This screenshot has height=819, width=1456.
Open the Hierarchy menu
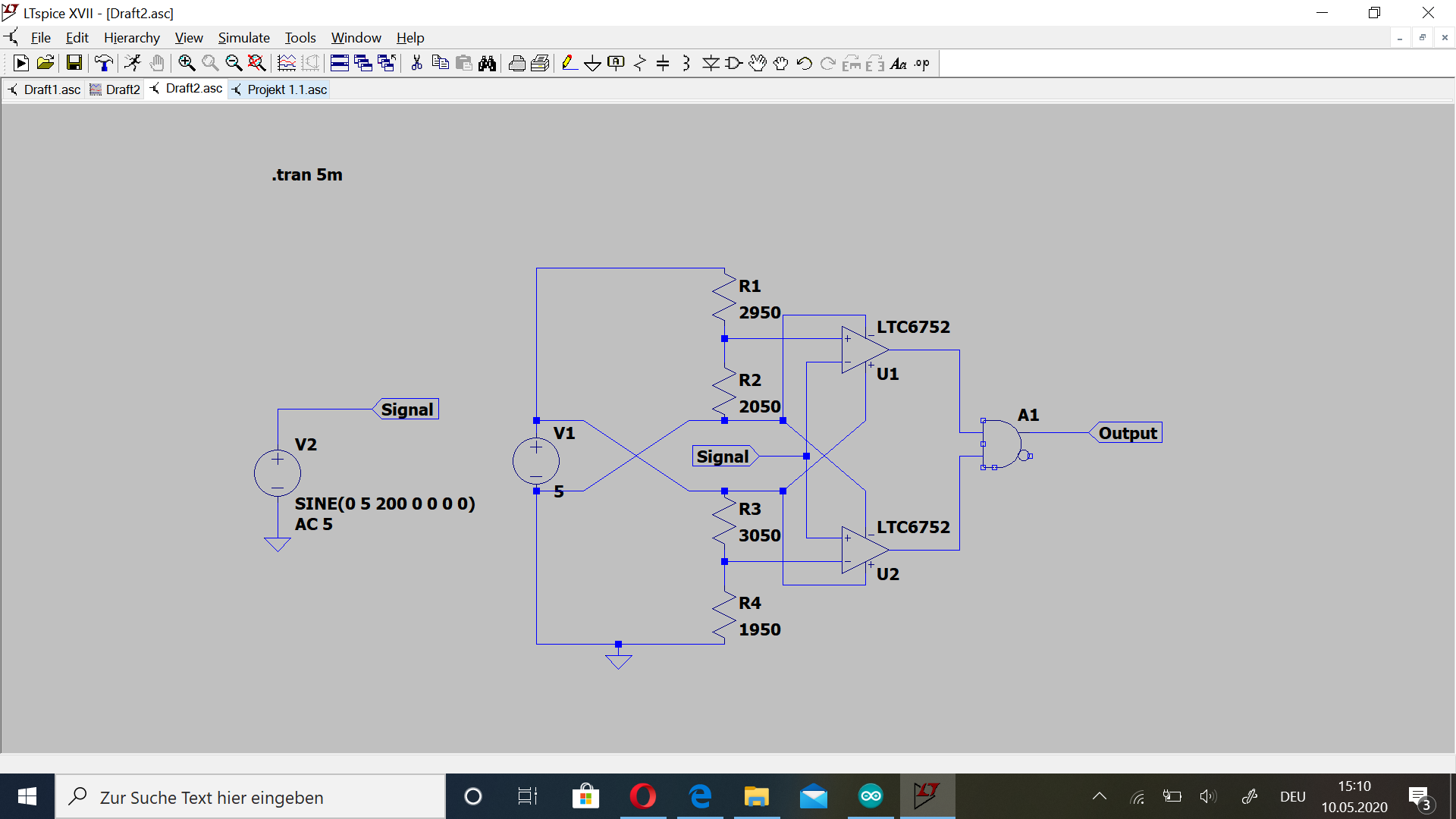[x=131, y=38]
